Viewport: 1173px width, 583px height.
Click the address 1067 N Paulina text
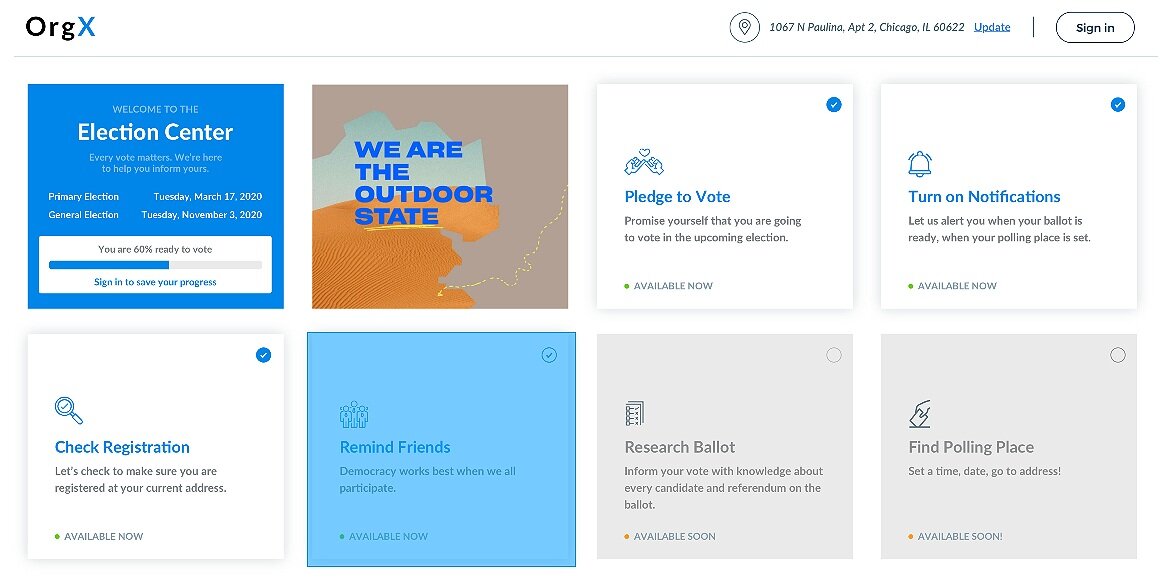tap(867, 28)
